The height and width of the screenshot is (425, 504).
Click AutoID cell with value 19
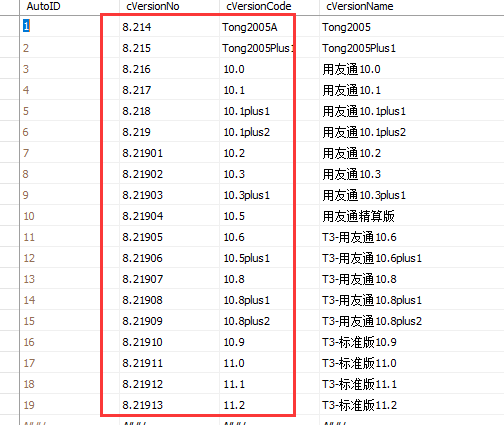(x=70, y=405)
